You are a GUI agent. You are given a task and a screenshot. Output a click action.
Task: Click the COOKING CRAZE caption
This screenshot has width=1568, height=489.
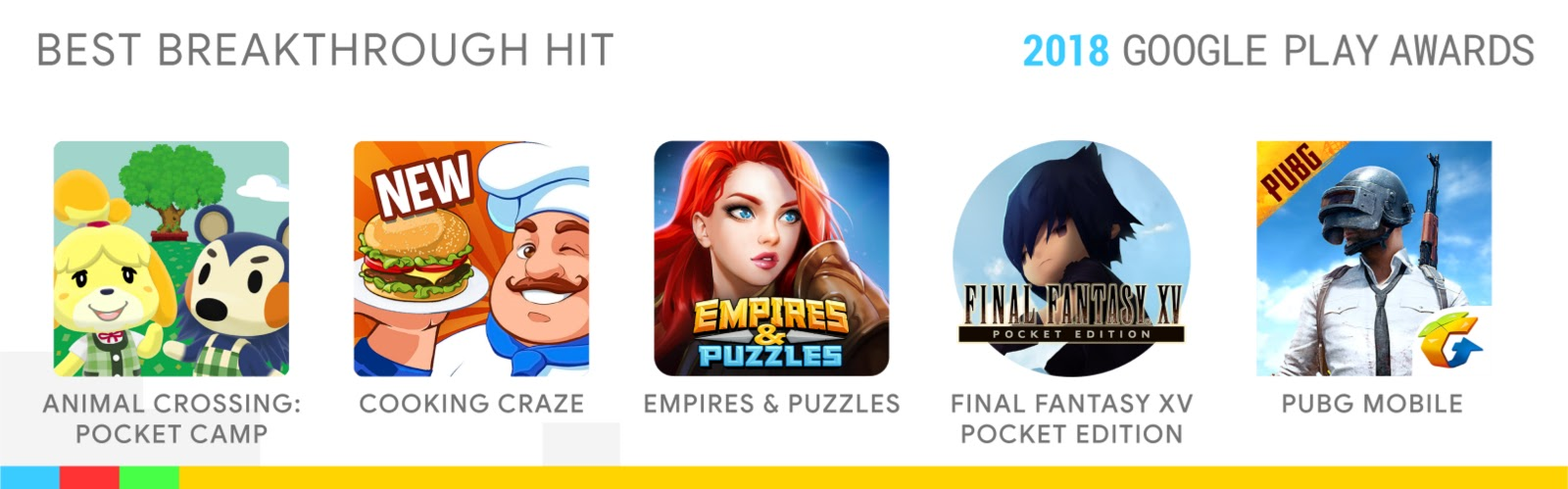coord(471,404)
